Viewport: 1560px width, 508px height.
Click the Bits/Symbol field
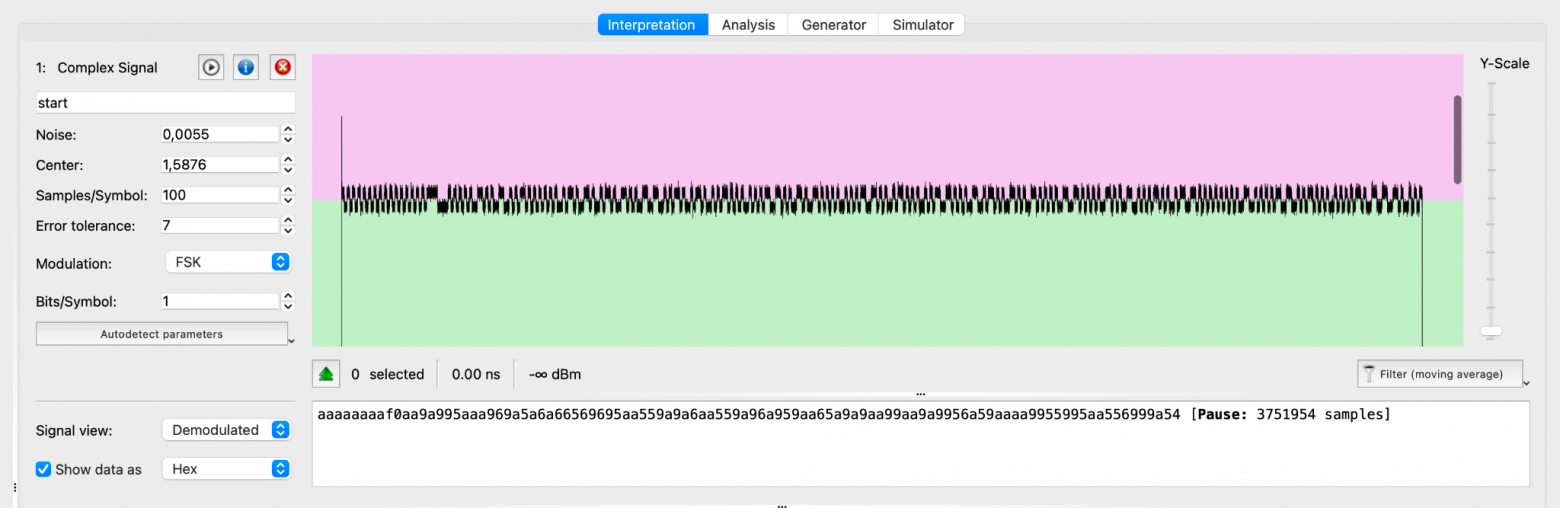pyautogui.click(x=219, y=301)
